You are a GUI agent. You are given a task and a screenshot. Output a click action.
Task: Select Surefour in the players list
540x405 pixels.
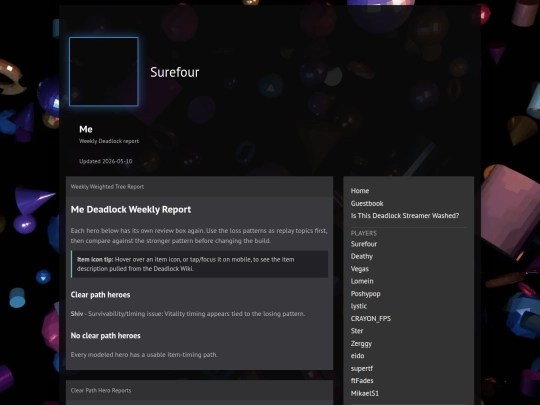point(364,244)
